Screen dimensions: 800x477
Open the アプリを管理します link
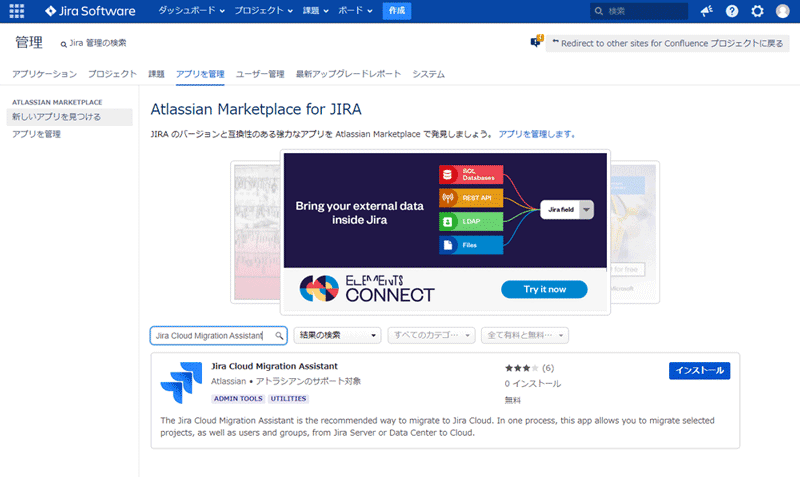click(x=537, y=134)
